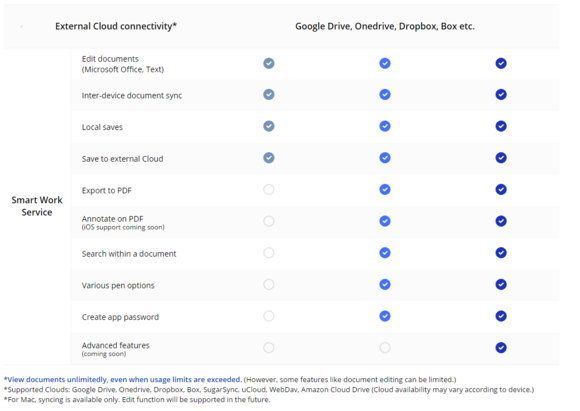This screenshot has height=411, width=580.
Task: Click empty middle-column circle for Advanced features
Action: [385, 348]
